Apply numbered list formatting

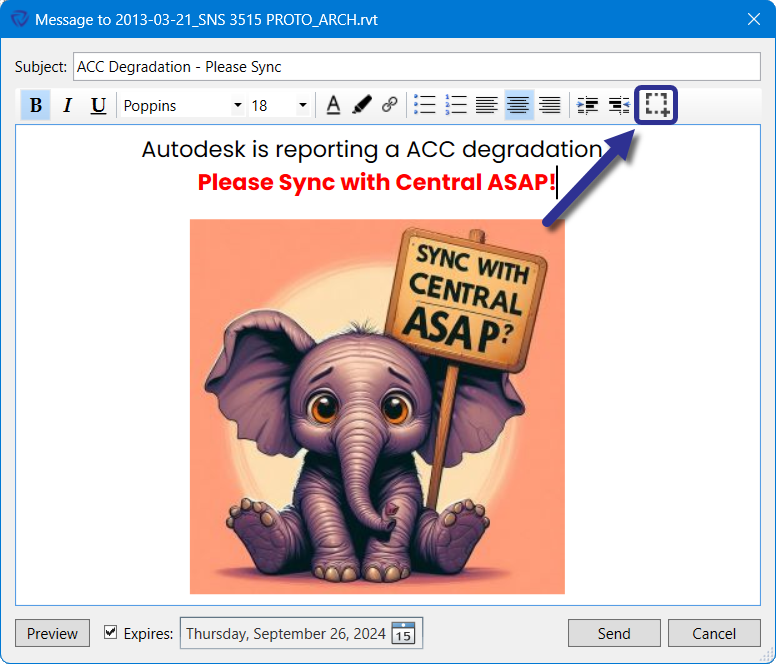tap(456, 105)
